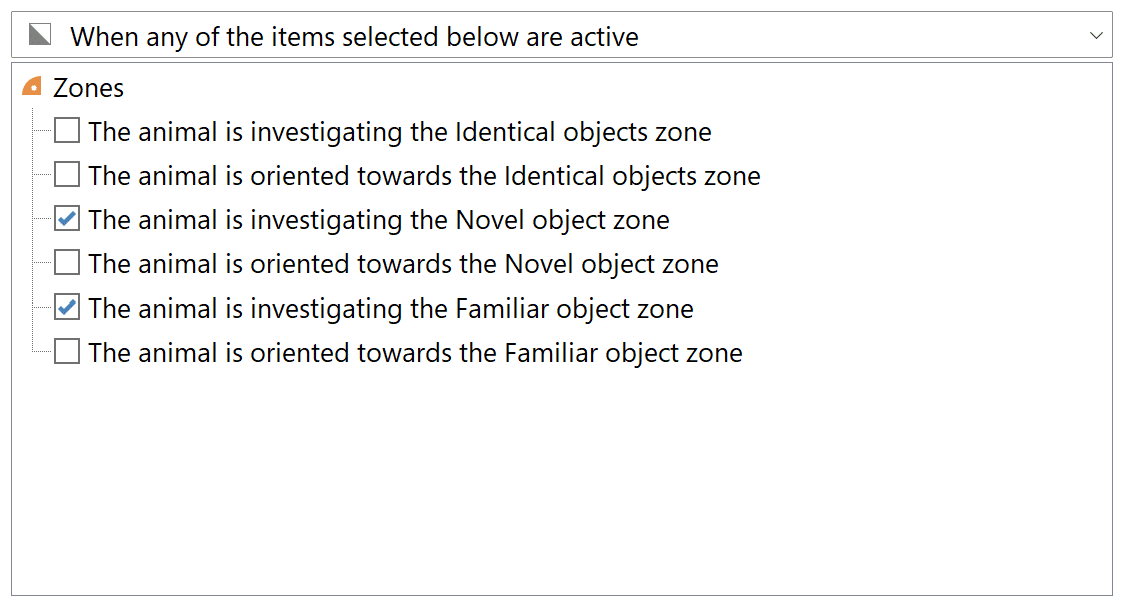This screenshot has width=1122, height=606.
Task: Open the dropdown using the chevron arrow
Action: pyautogui.click(x=1096, y=36)
